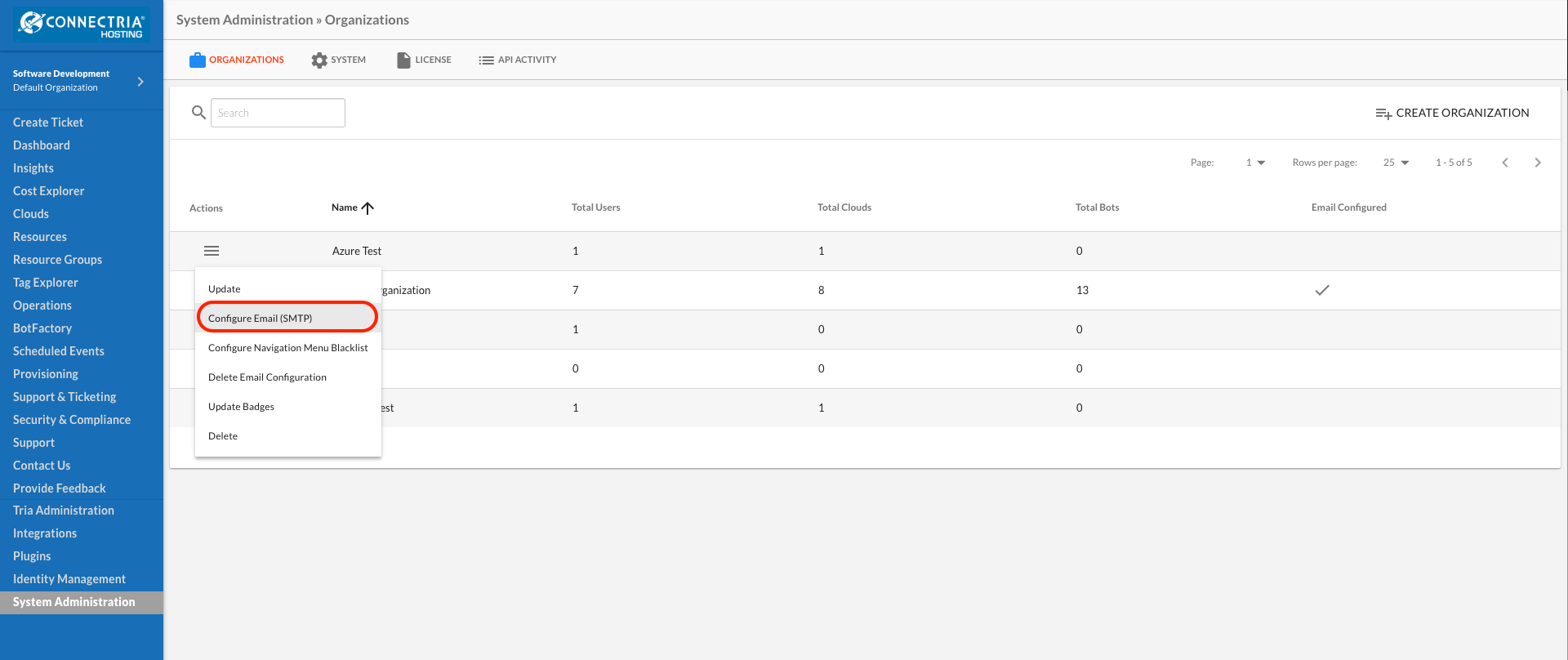Go to previous page arrow
This screenshot has width=1568, height=660.
pyautogui.click(x=1505, y=163)
